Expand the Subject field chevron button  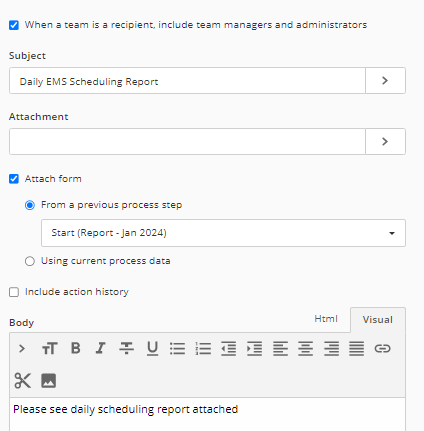[385, 81]
